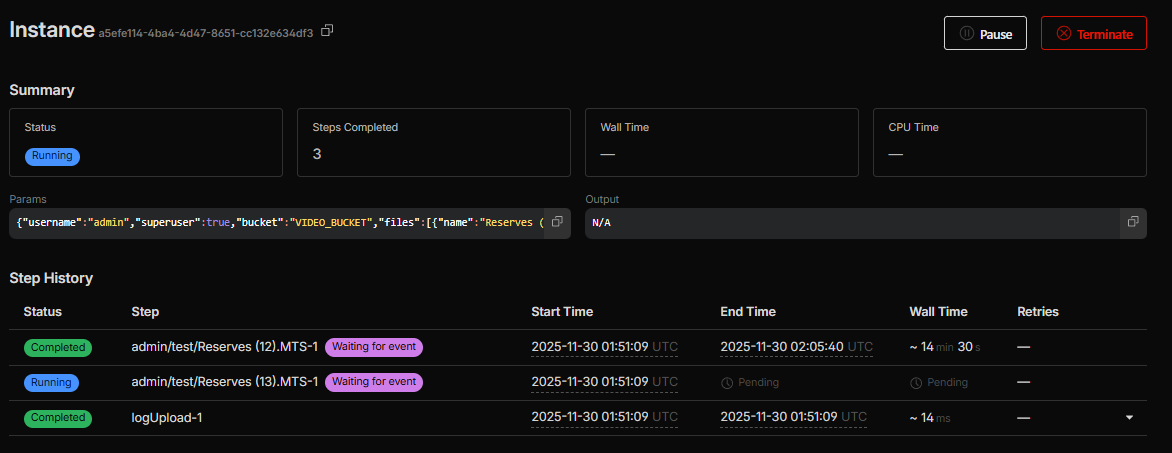The height and width of the screenshot is (453, 1172).
Task: Select the logUpload-1 step name
Action: (x=167, y=417)
